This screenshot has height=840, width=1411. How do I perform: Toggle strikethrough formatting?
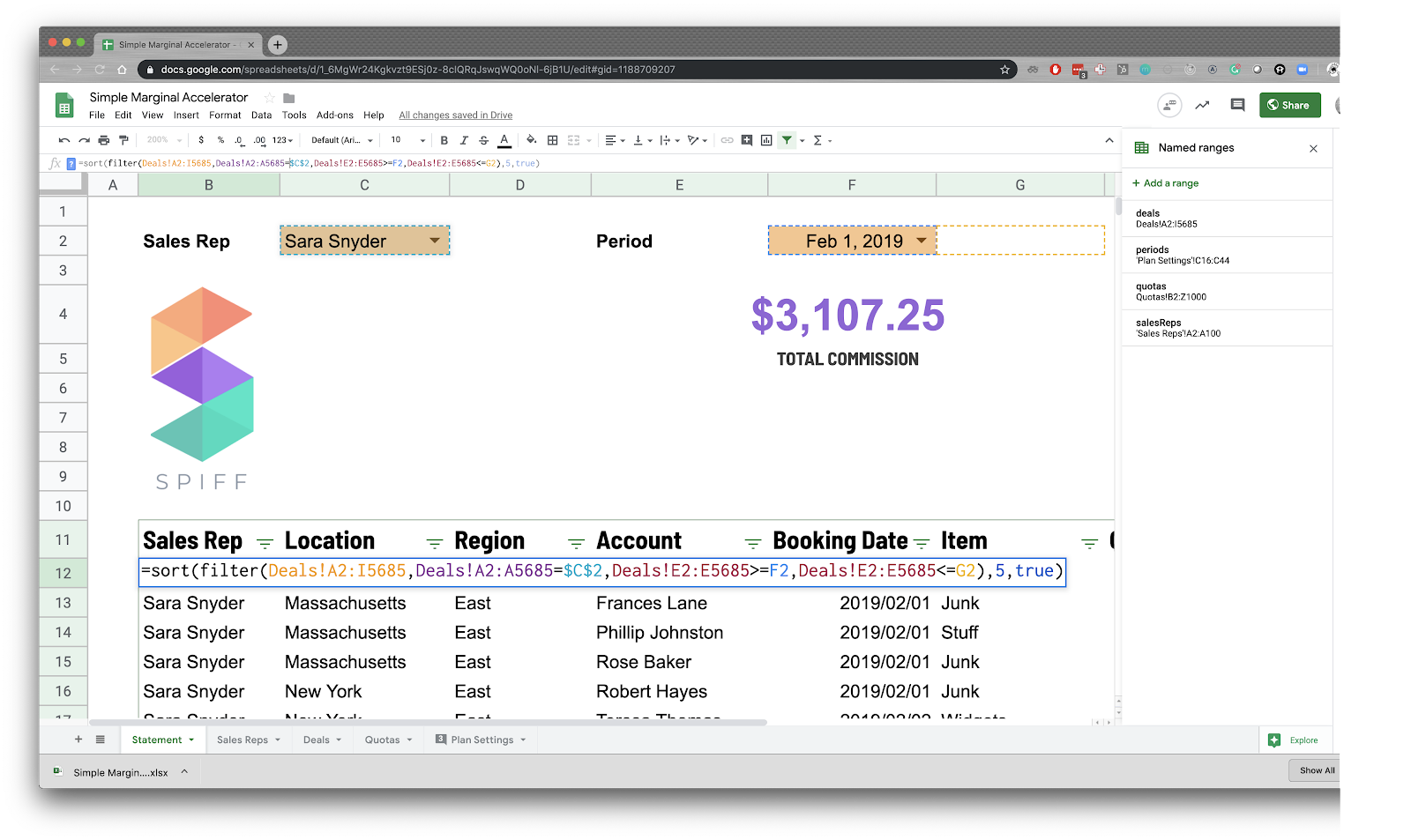coord(483,140)
